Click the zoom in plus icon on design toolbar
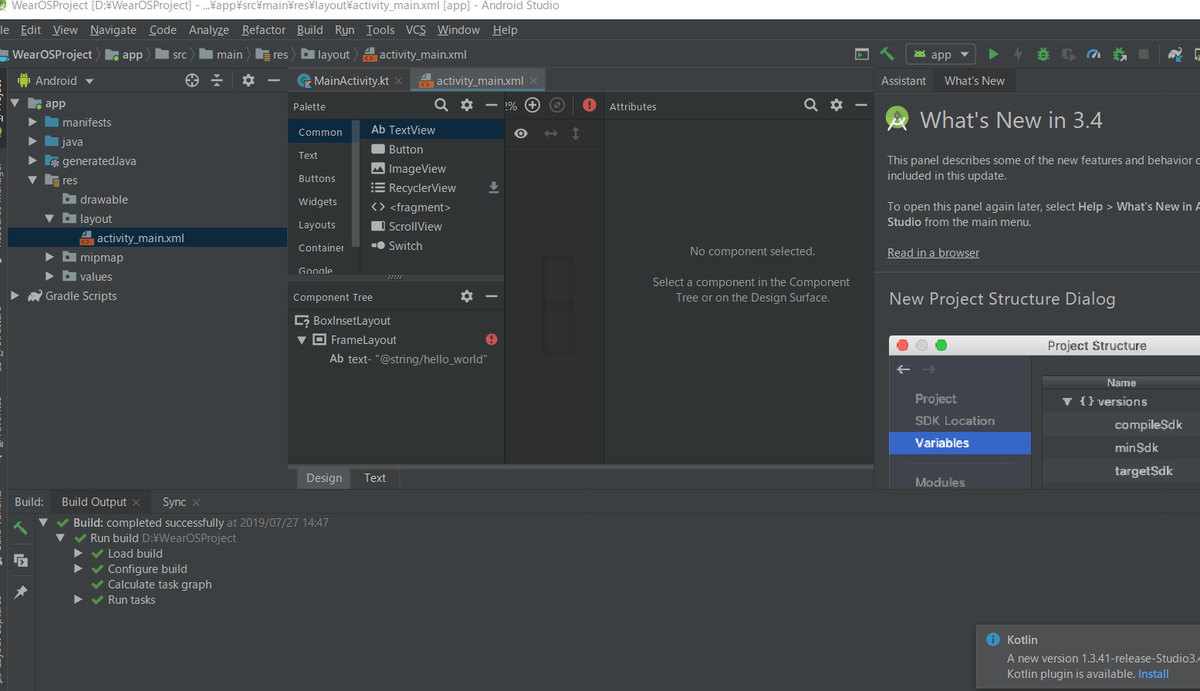This screenshot has height=691, width=1200. [532, 105]
